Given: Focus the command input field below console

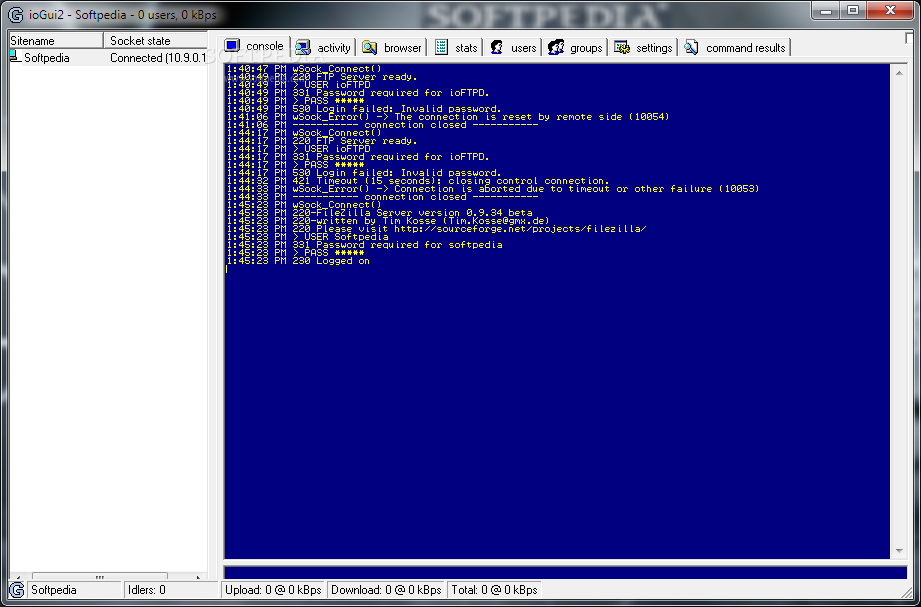Looking at the screenshot, I should (566, 572).
